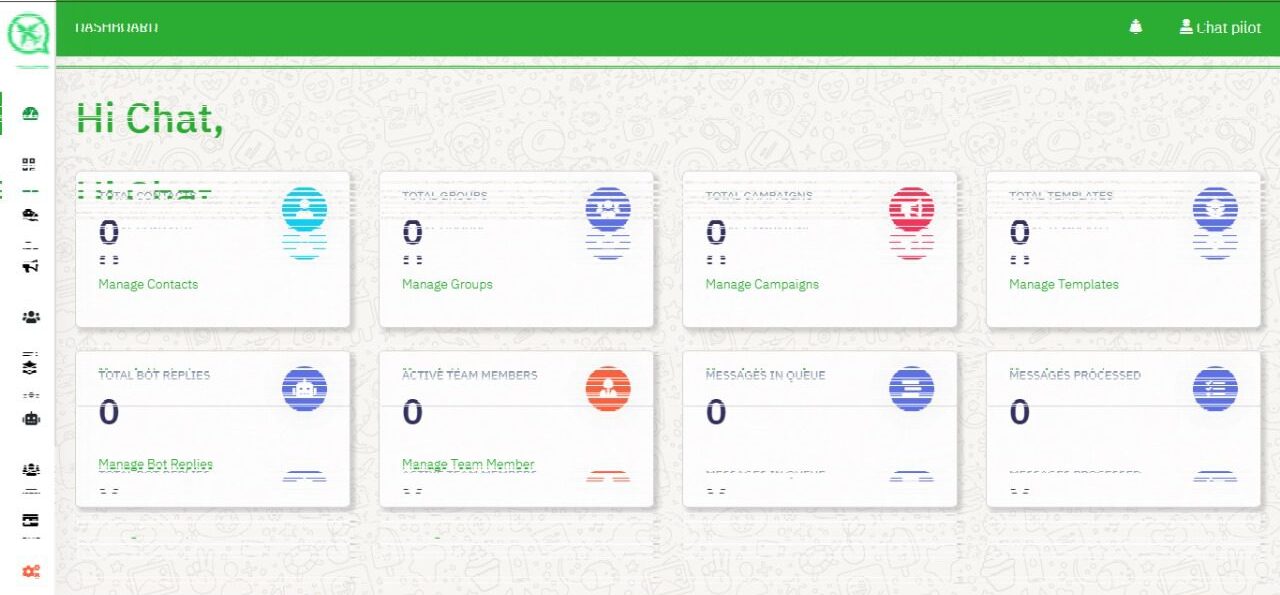This screenshot has width=1280, height=595.
Task: Click the Chat Pilot logo
Action: (29, 36)
